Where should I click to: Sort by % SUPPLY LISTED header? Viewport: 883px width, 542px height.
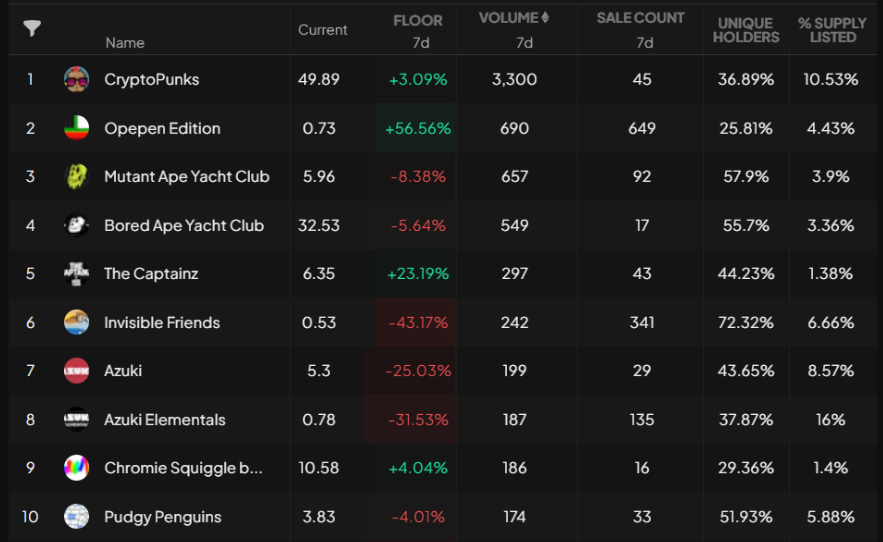click(x=832, y=30)
